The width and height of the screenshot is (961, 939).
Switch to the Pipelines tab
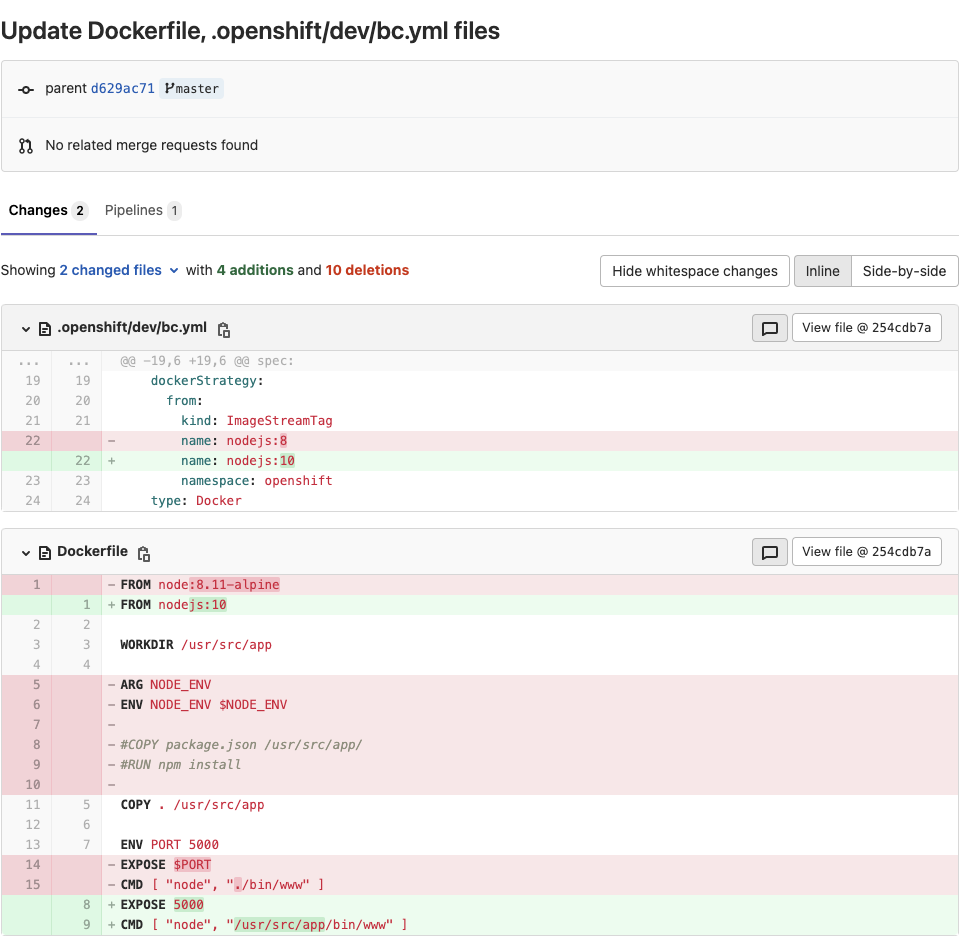[142, 210]
